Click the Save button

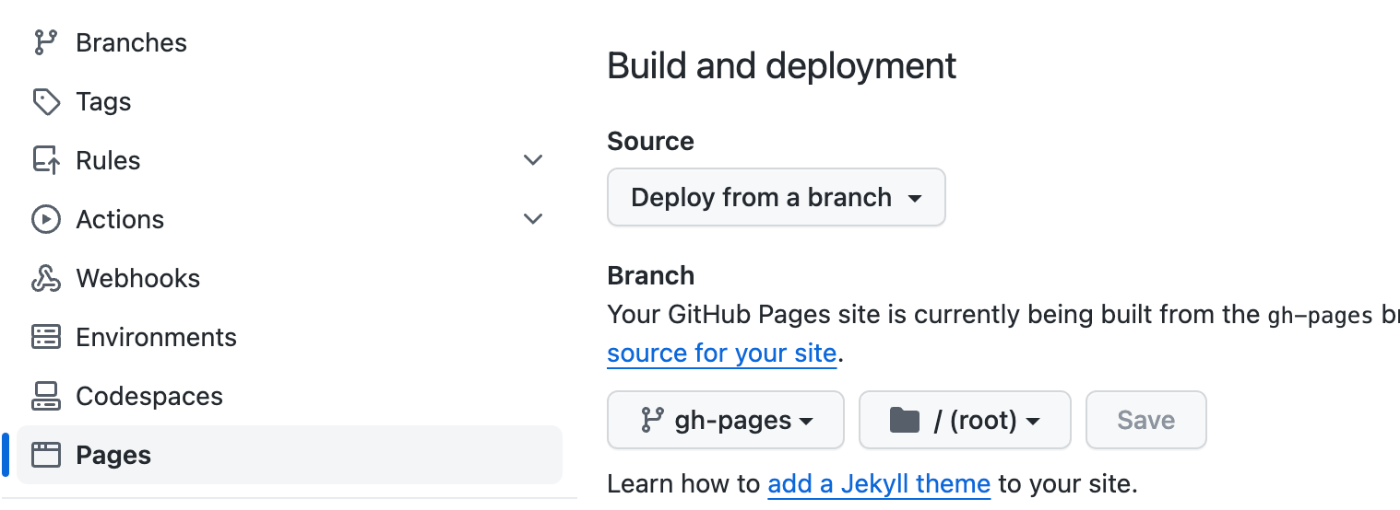pyautogui.click(x=1146, y=420)
